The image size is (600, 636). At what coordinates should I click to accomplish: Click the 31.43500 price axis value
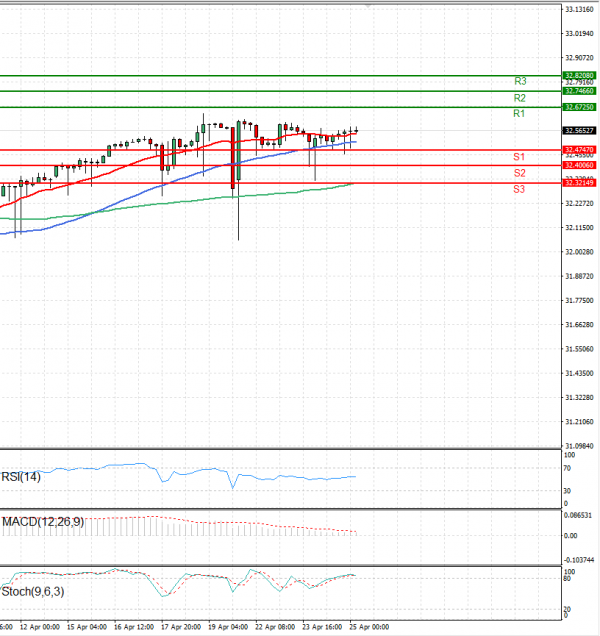coord(579,373)
